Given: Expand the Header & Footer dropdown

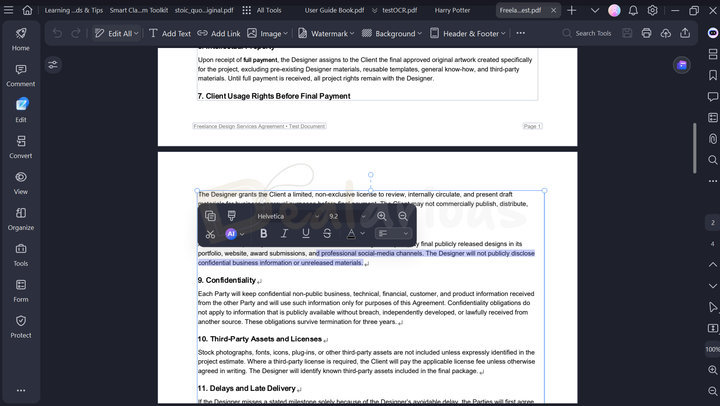Looking at the screenshot, I should coord(503,34).
